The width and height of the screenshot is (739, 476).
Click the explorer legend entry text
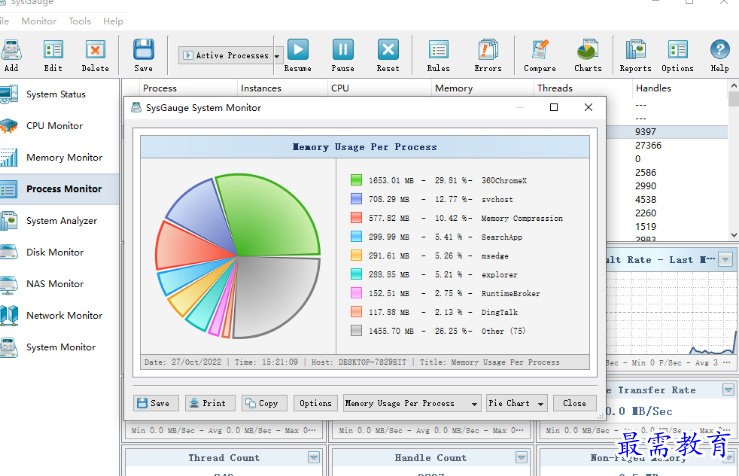(x=499, y=275)
